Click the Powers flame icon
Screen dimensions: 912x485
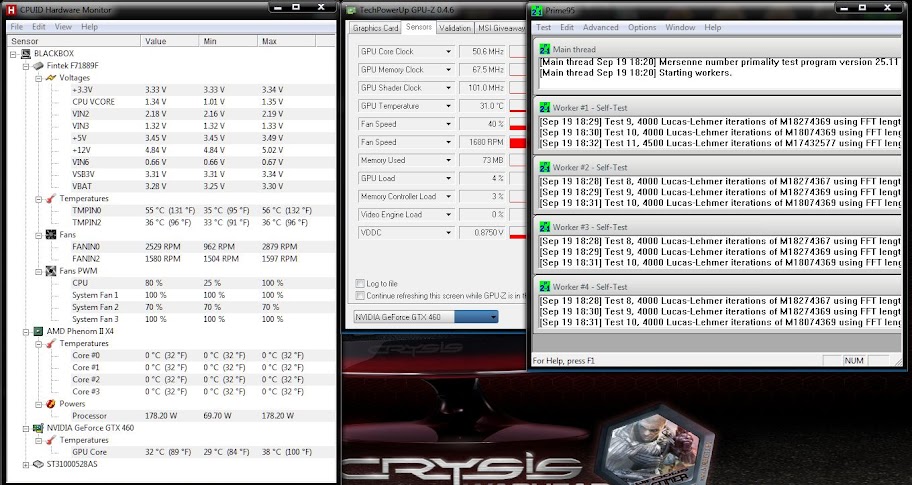(x=50, y=404)
